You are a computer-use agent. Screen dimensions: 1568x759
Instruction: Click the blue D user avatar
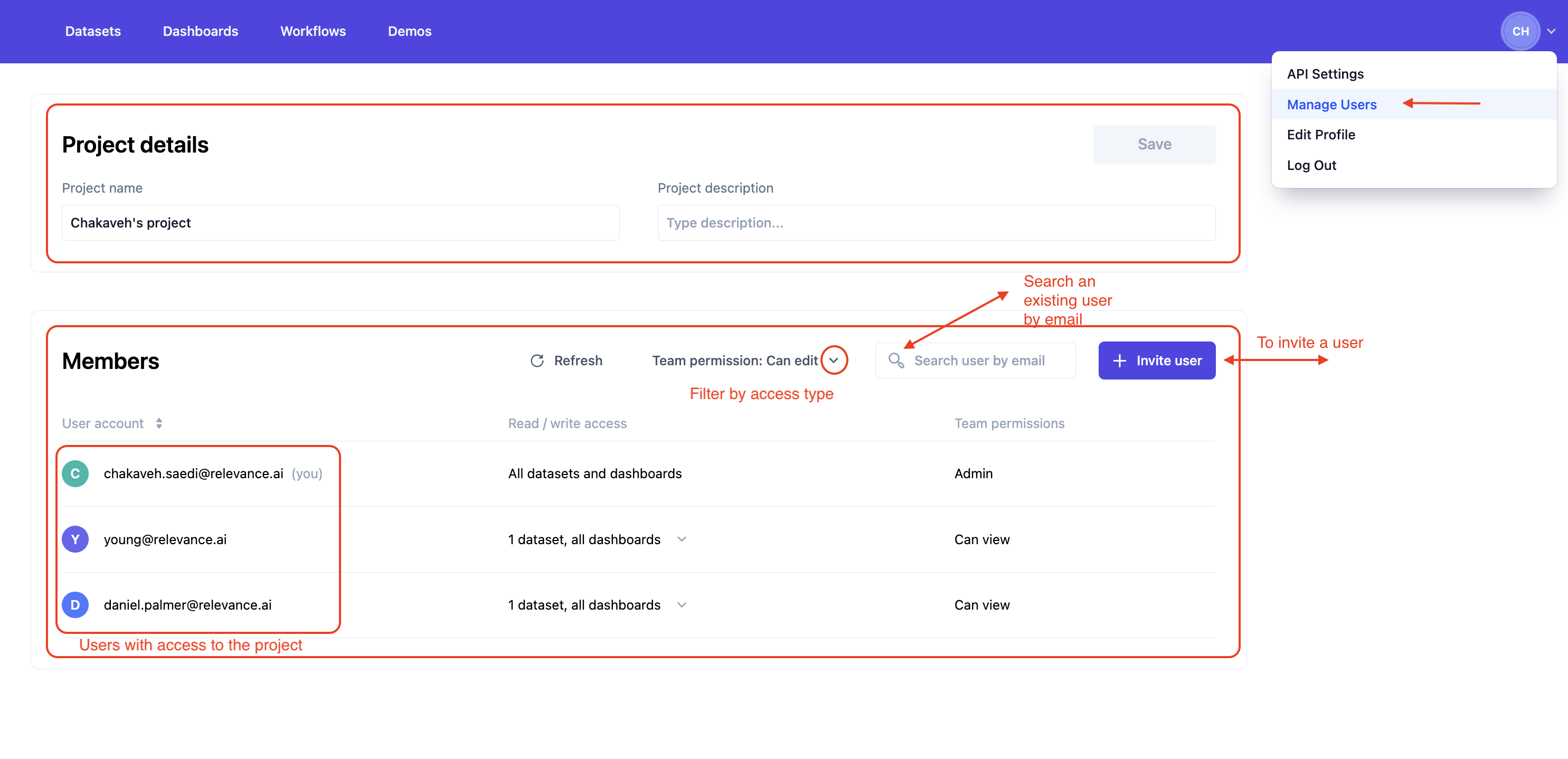point(75,605)
